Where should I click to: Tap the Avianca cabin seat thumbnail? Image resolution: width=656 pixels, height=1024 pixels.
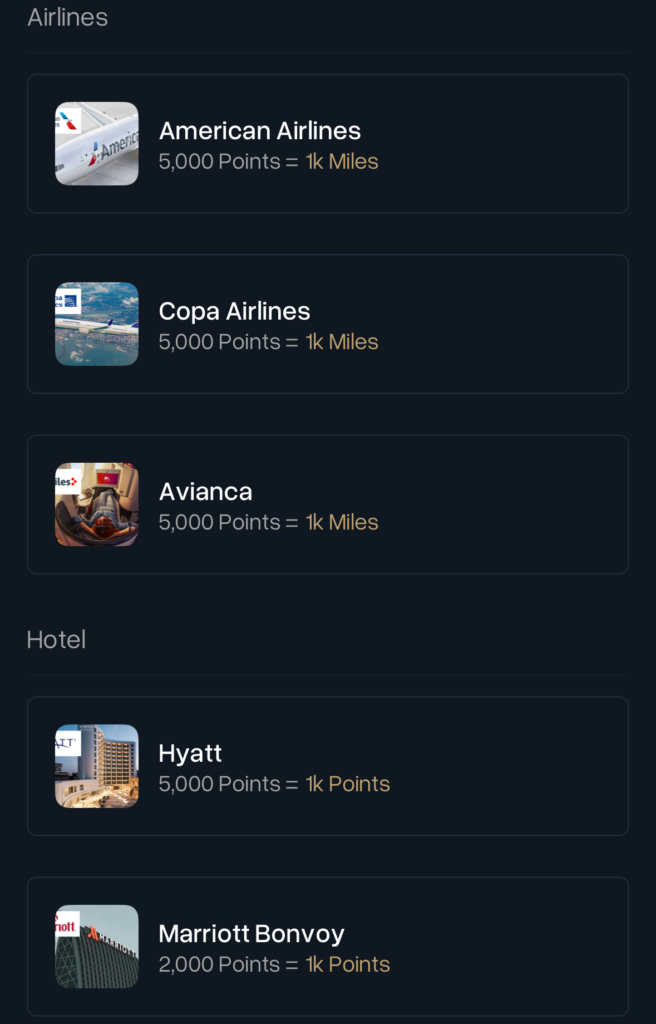97,505
